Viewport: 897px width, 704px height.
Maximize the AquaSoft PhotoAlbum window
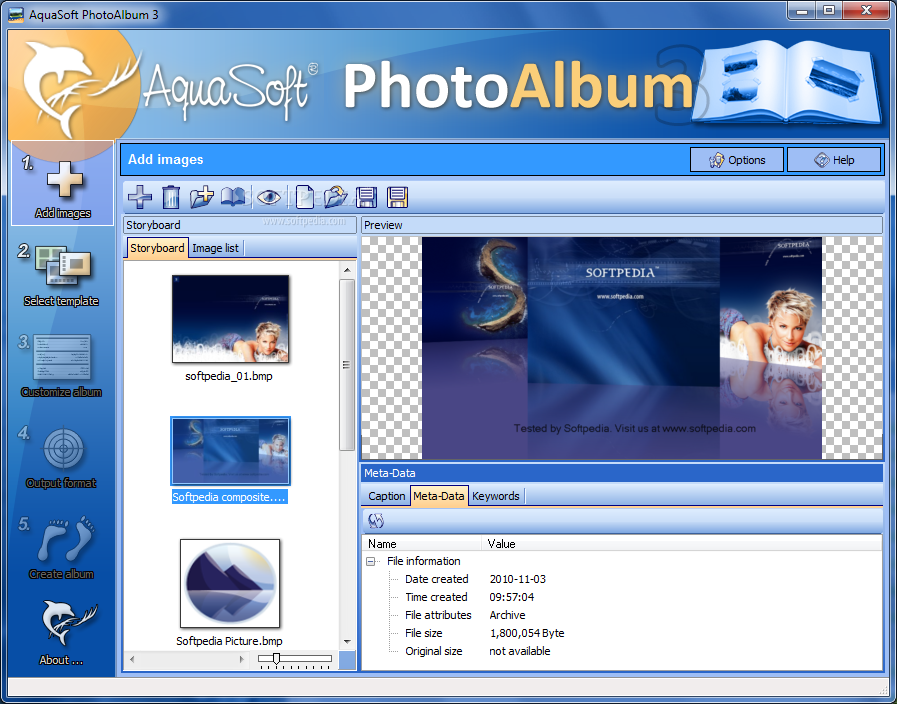pos(828,11)
